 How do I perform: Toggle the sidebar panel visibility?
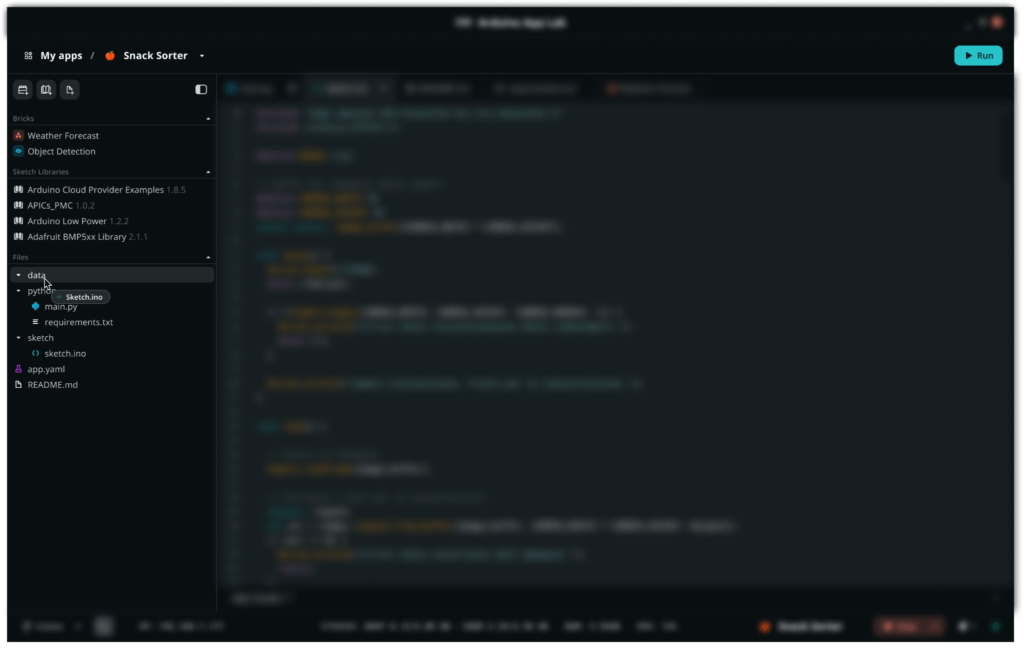tap(201, 90)
